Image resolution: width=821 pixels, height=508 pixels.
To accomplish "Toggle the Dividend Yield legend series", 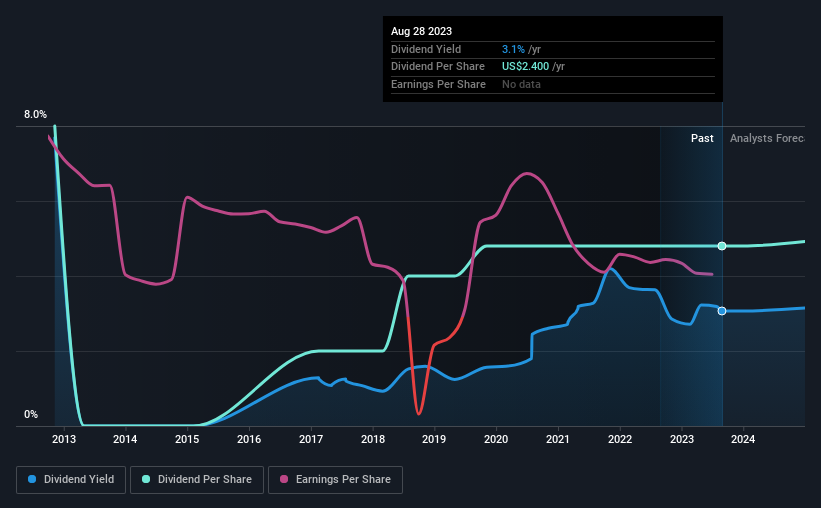I will point(71,480).
